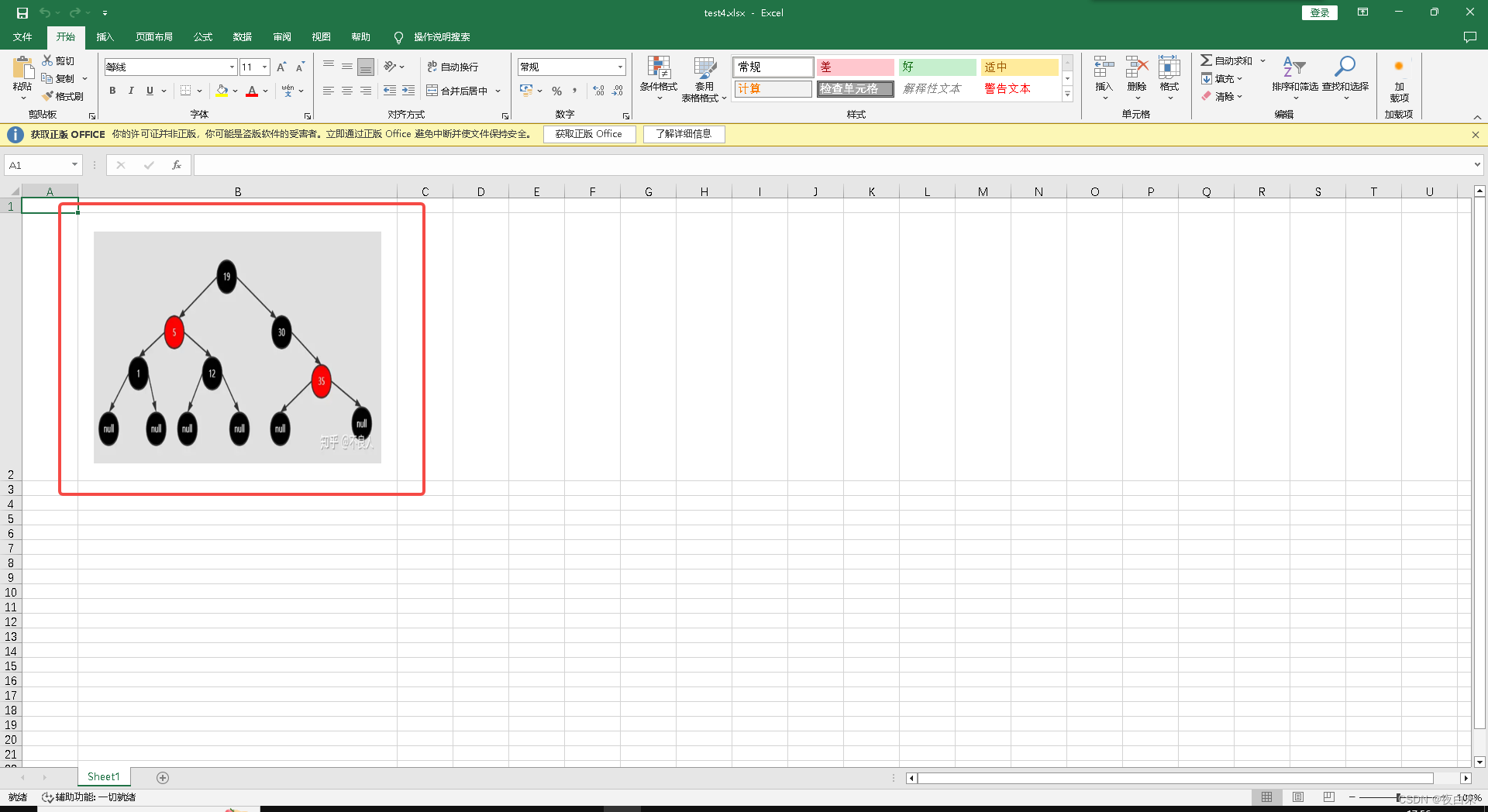Open font size dropdown showing 11
The height and width of the screenshot is (812, 1488).
pos(264,67)
